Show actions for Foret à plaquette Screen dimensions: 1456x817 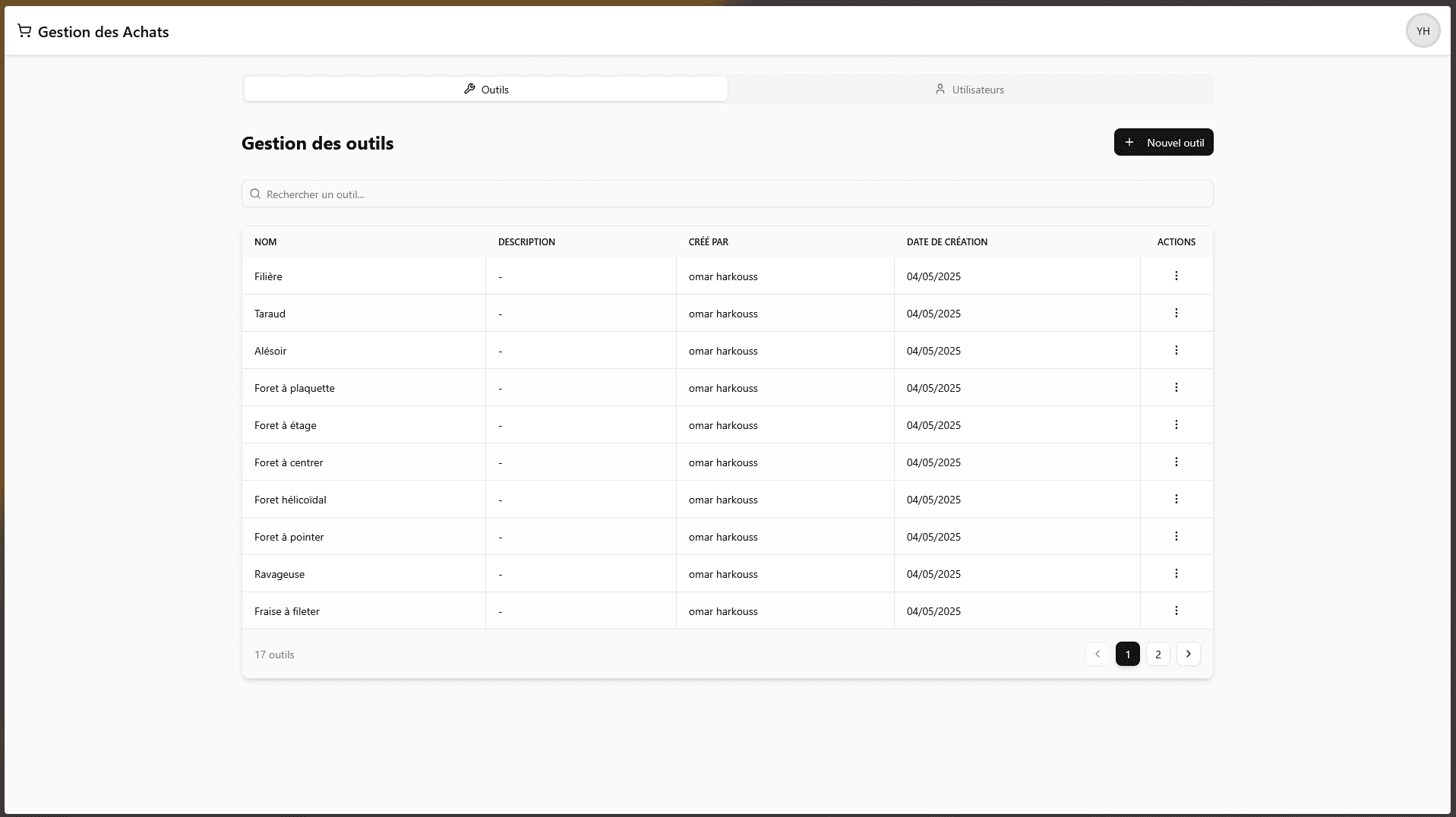pyautogui.click(x=1176, y=388)
